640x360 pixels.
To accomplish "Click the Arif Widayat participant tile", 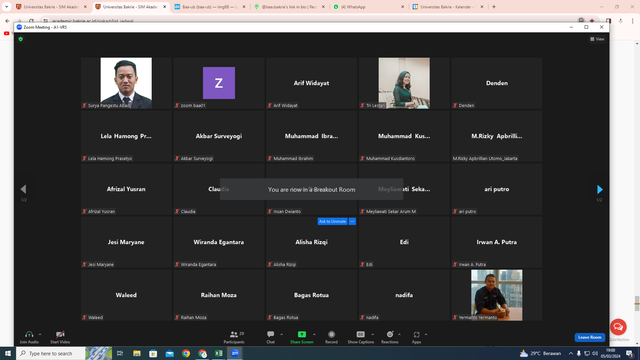I will tap(311, 83).
